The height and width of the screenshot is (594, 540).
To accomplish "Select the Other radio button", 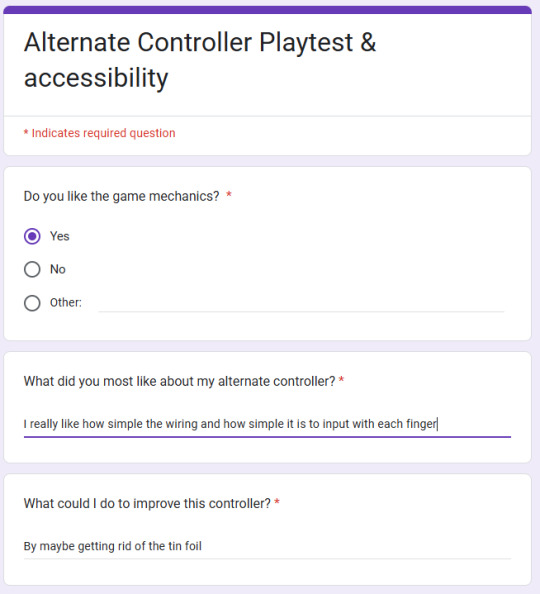I will (32, 303).
